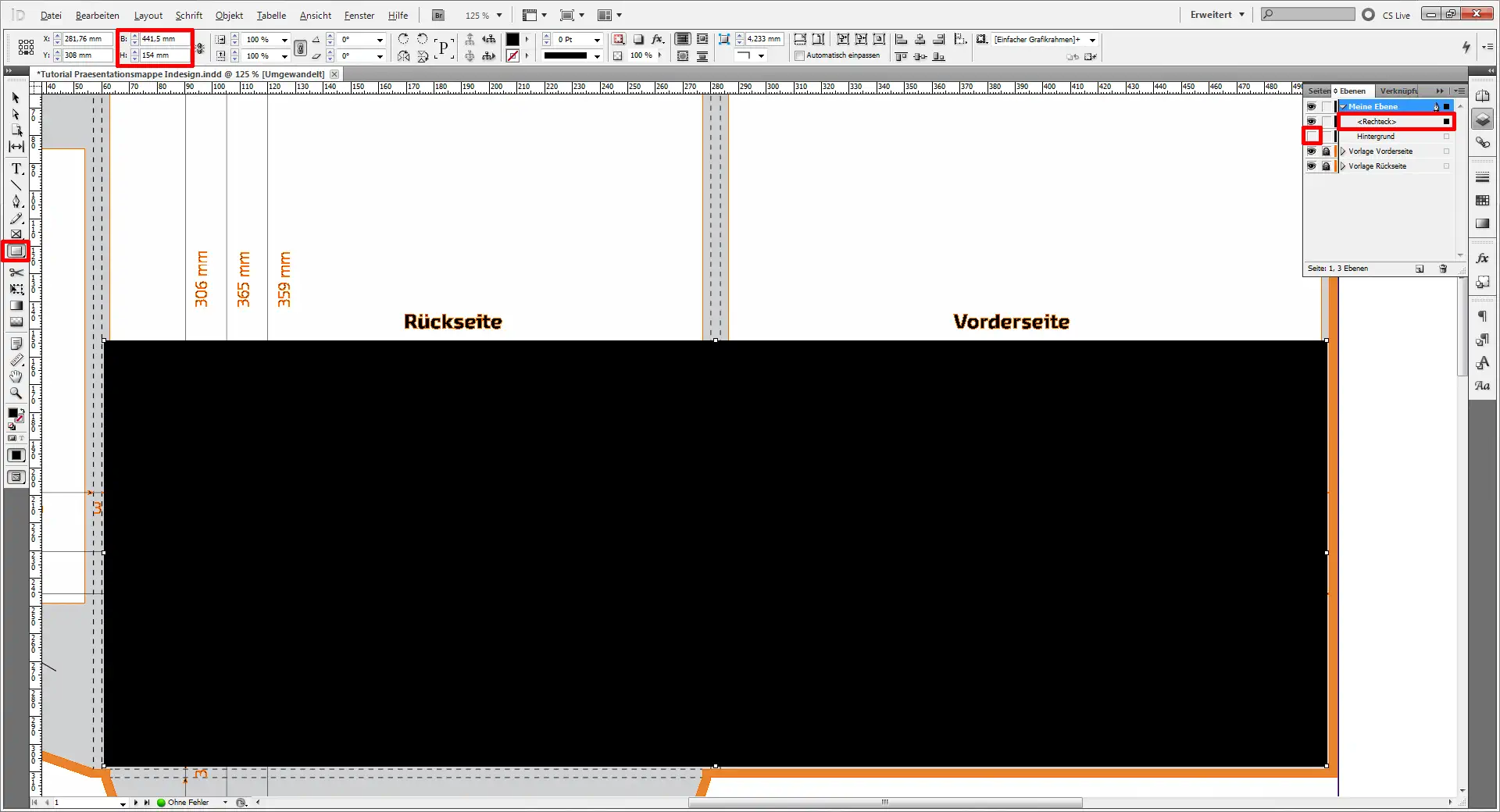Expand the Vorlage Rückseite layer
This screenshot has height=812, width=1500.
click(1344, 166)
